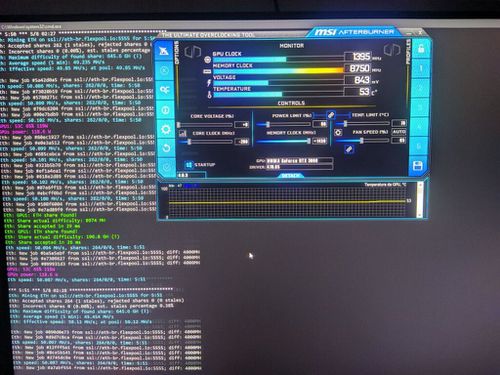
Task: Select profile slot 1
Action: [x=421, y=69]
